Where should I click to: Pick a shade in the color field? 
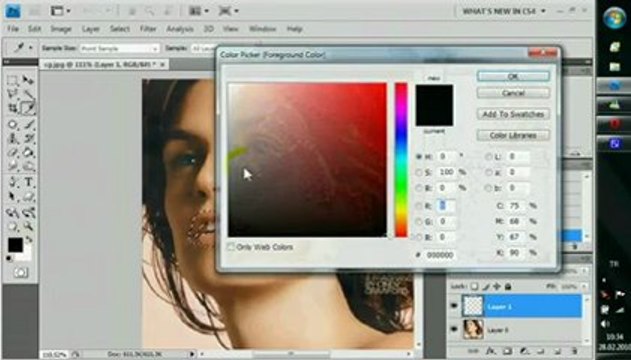(x=307, y=160)
